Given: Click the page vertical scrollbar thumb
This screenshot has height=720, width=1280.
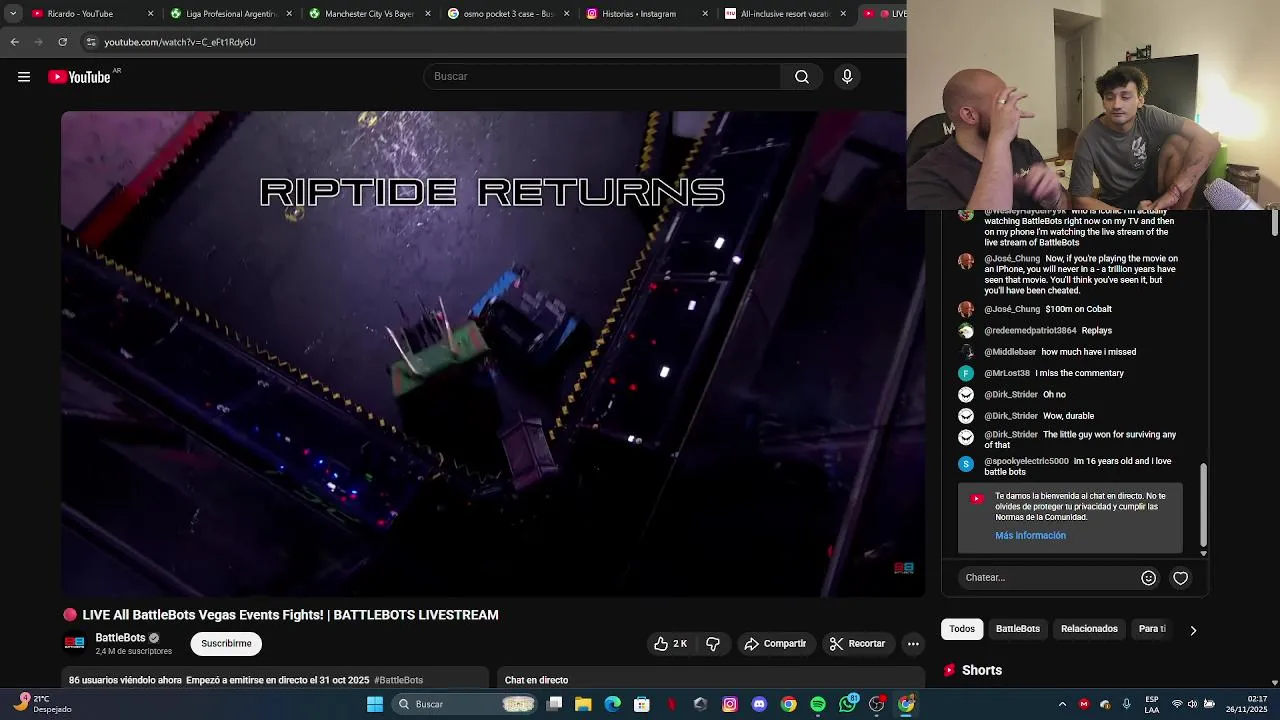Looking at the screenshot, I should pyautogui.click(x=1275, y=223).
